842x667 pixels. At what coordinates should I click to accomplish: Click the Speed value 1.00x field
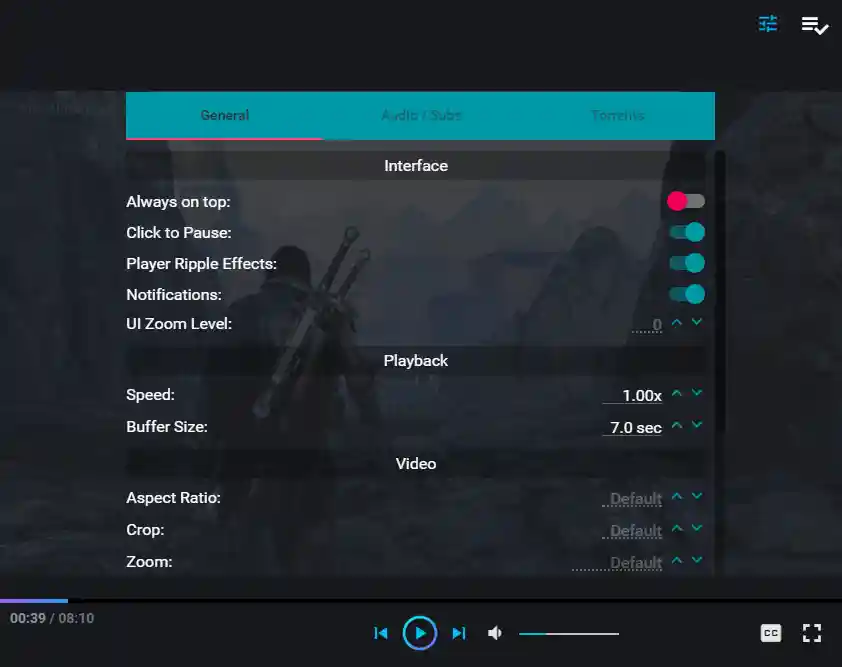click(x=632, y=396)
